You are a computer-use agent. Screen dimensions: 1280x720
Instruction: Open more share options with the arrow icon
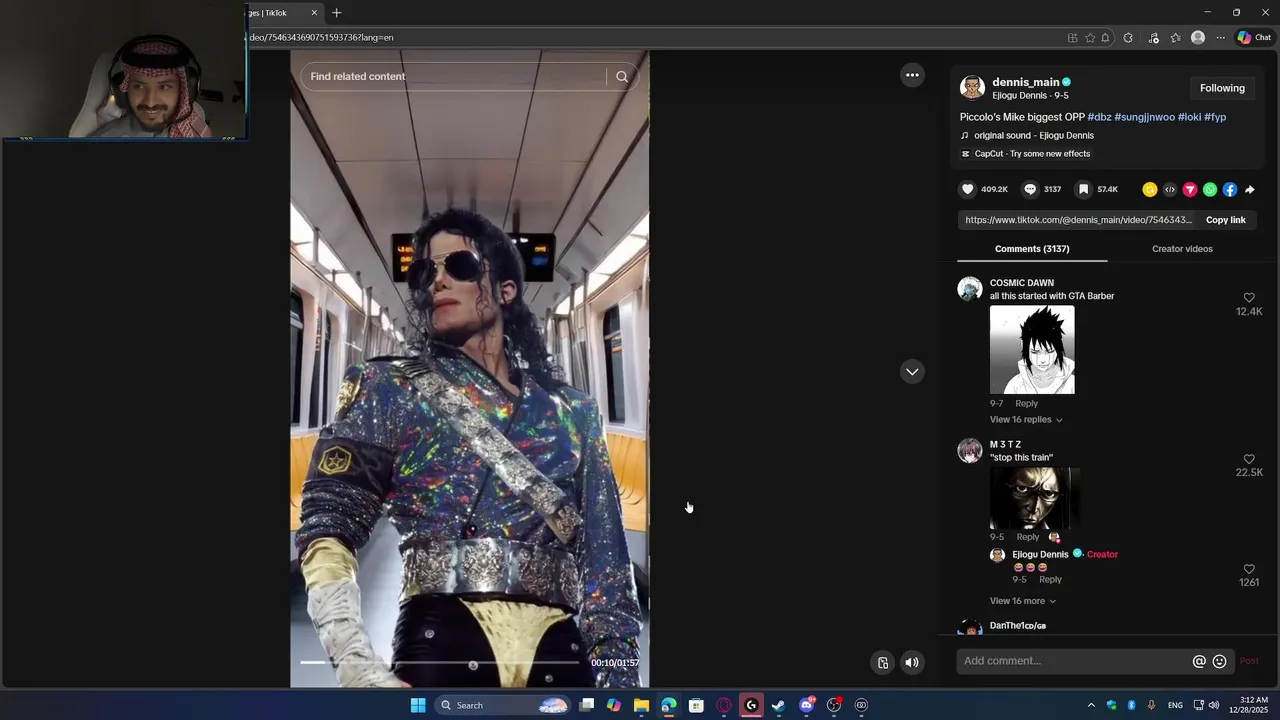pyautogui.click(x=1250, y=190)
